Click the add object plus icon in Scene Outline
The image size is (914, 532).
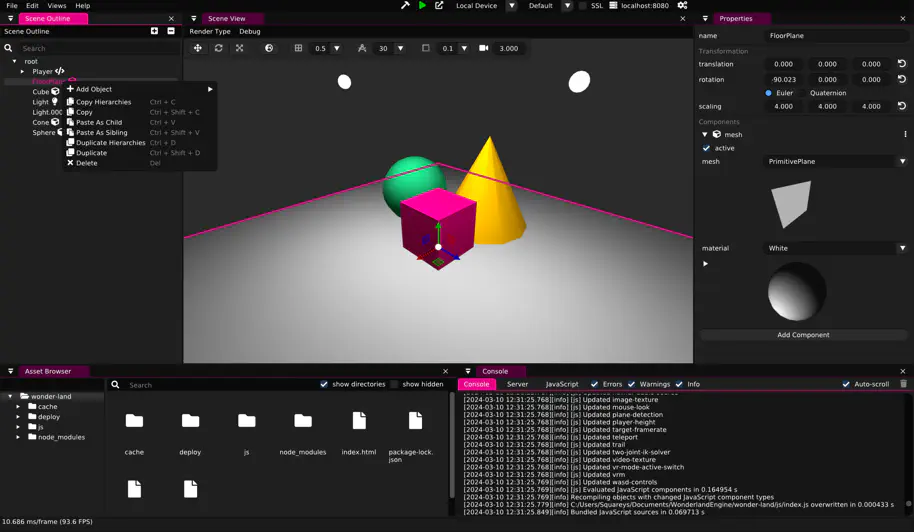click(154, 31)
